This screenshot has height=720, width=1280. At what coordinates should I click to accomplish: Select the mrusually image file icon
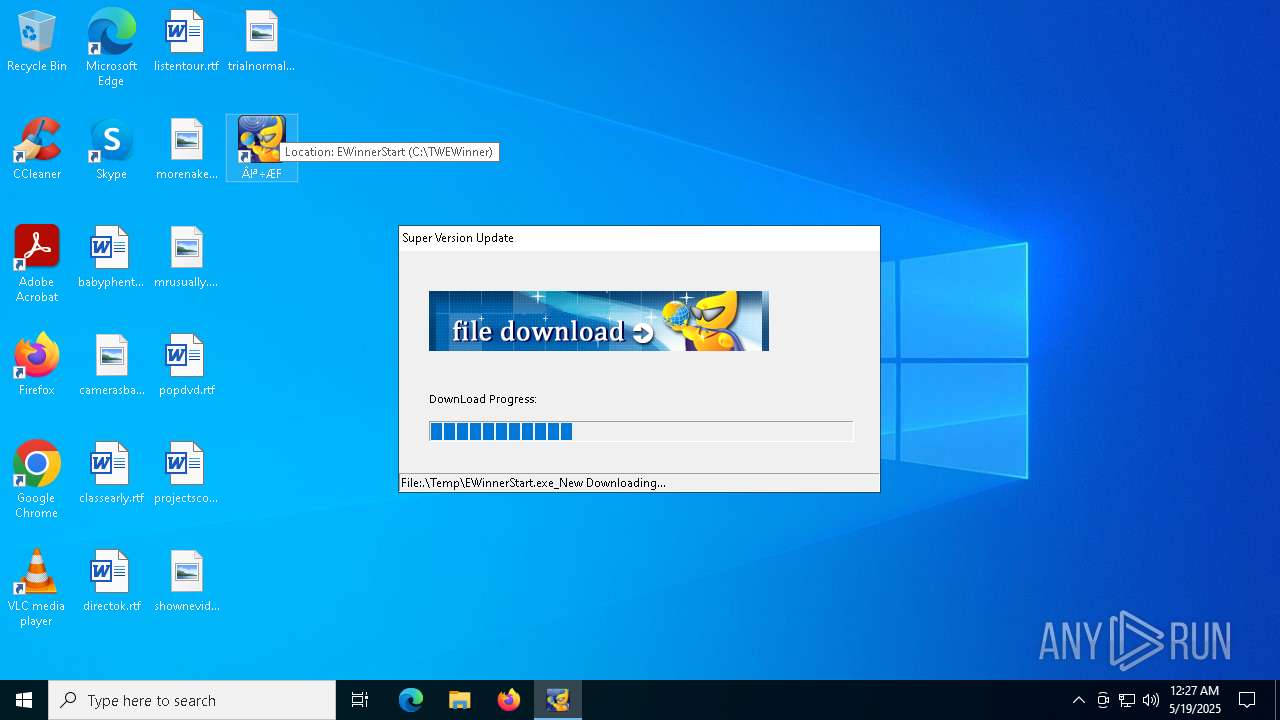(186, 258)
